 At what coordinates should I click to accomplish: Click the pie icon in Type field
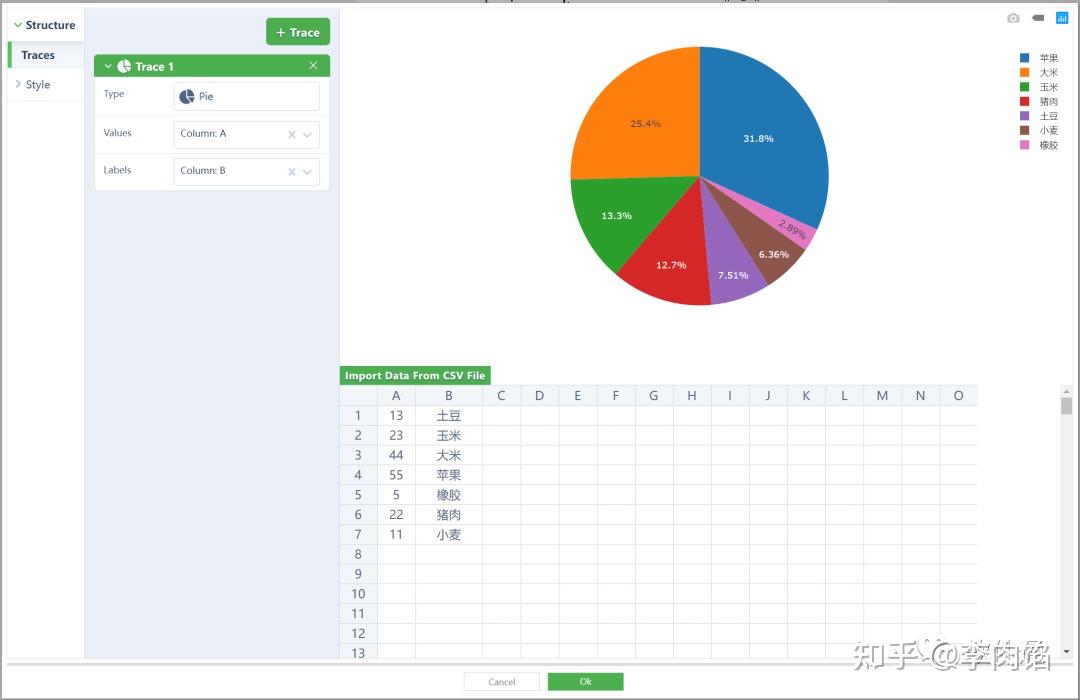[187, 96]
